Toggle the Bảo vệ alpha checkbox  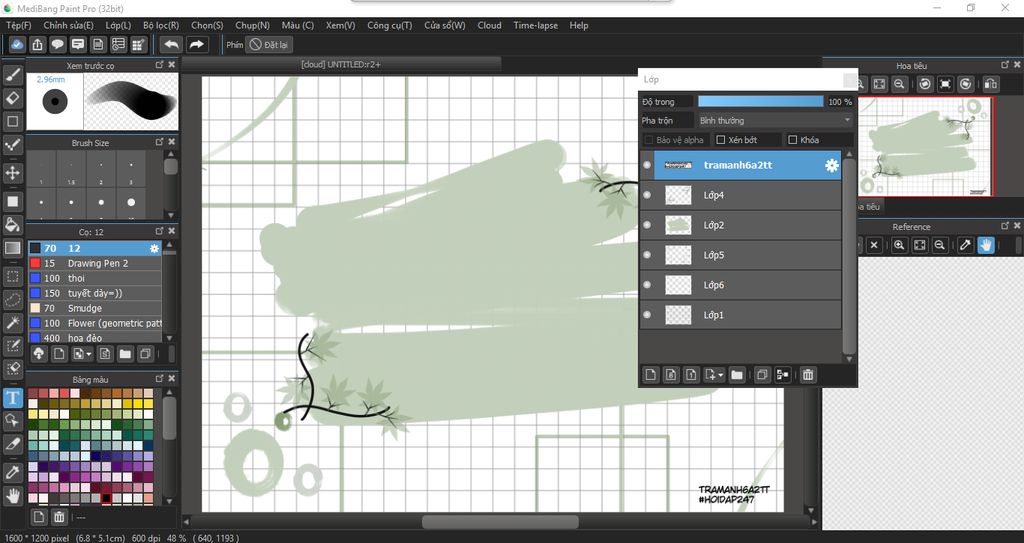(649, 140)
